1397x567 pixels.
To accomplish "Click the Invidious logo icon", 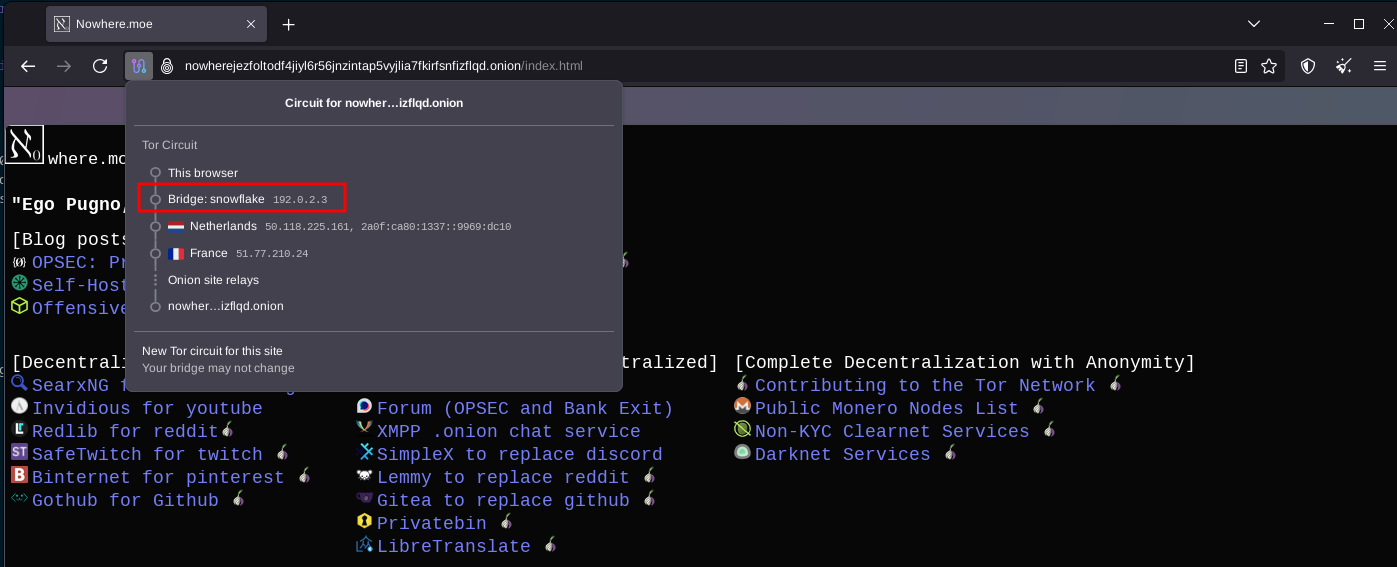I will (19, 407).
